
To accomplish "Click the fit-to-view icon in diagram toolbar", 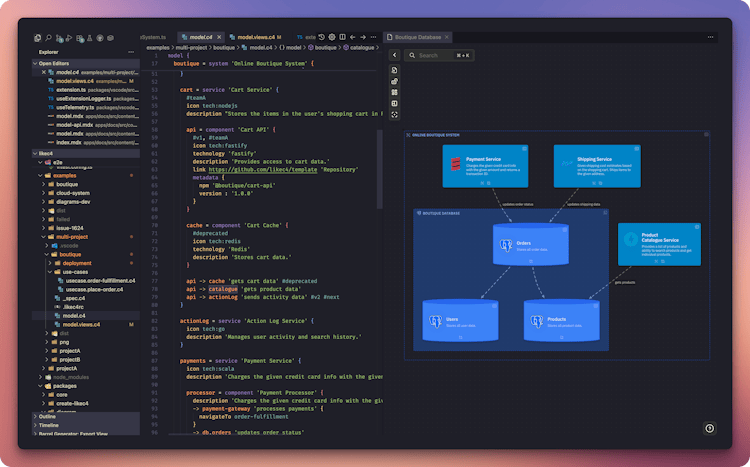I will point(394,115).
